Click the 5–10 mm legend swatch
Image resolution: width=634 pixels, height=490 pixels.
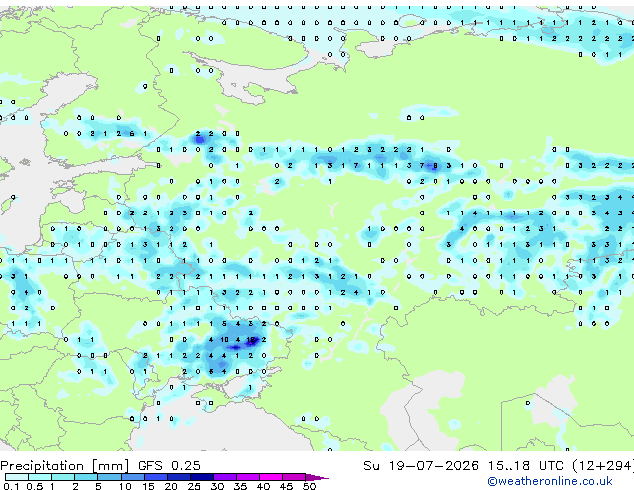click(109, 477)
